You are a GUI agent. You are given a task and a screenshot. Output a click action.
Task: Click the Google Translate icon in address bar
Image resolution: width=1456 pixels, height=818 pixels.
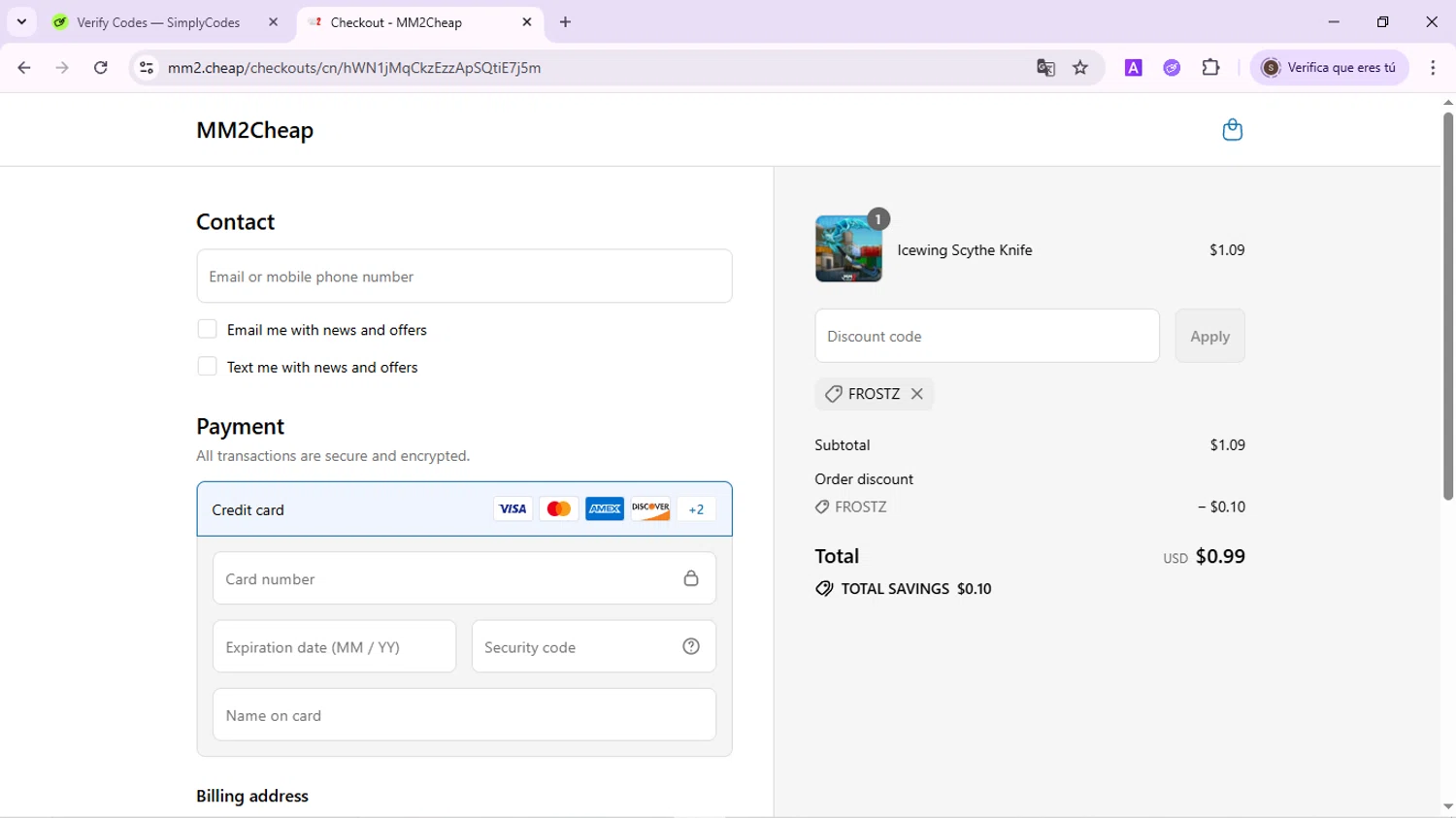click(1045, 68)
